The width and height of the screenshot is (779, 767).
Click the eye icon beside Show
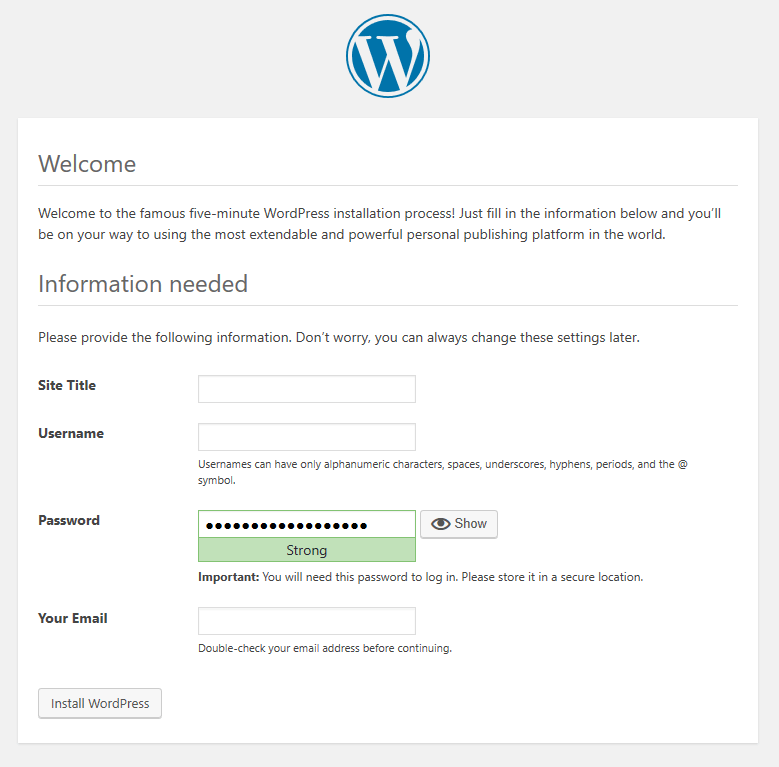(x=440, y=524)
